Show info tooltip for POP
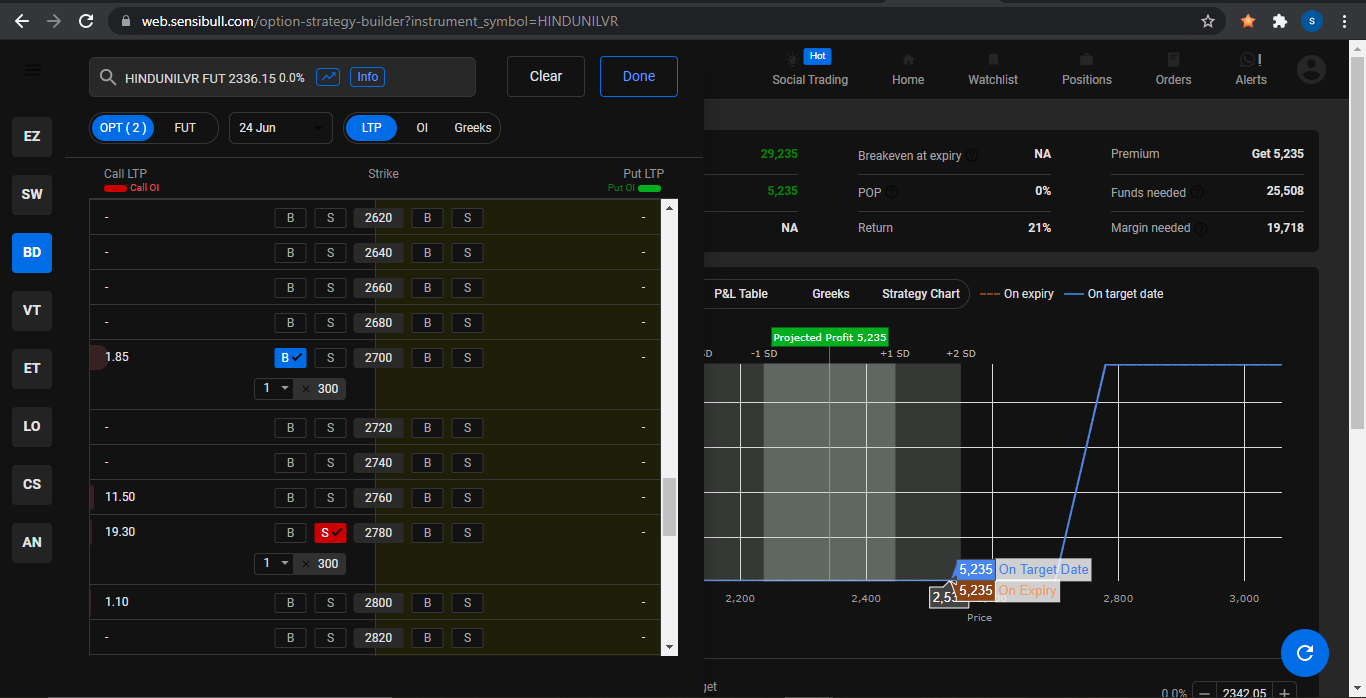The image size is (1366, 698). 892,192
